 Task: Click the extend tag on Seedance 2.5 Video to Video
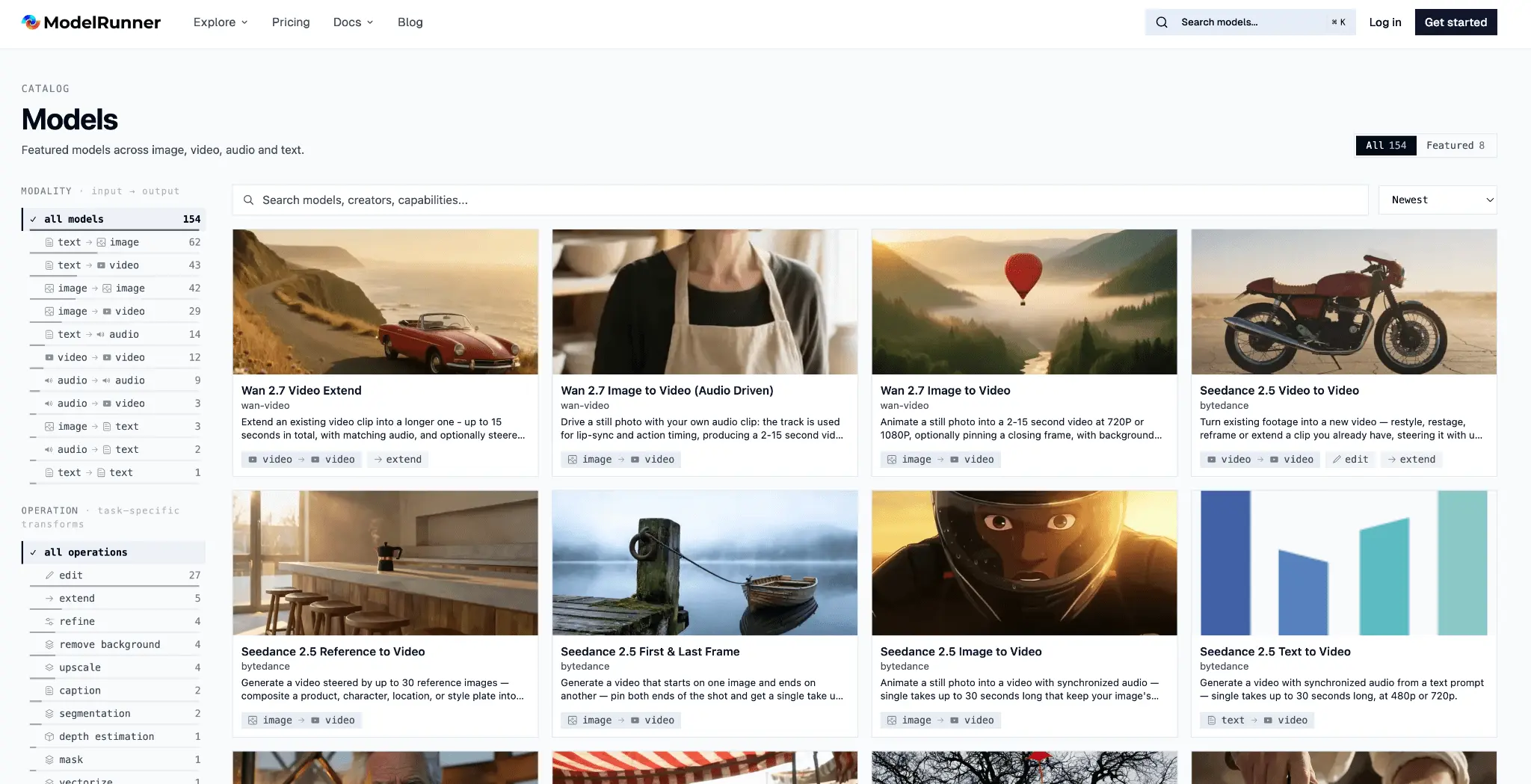coord(1411,460)
